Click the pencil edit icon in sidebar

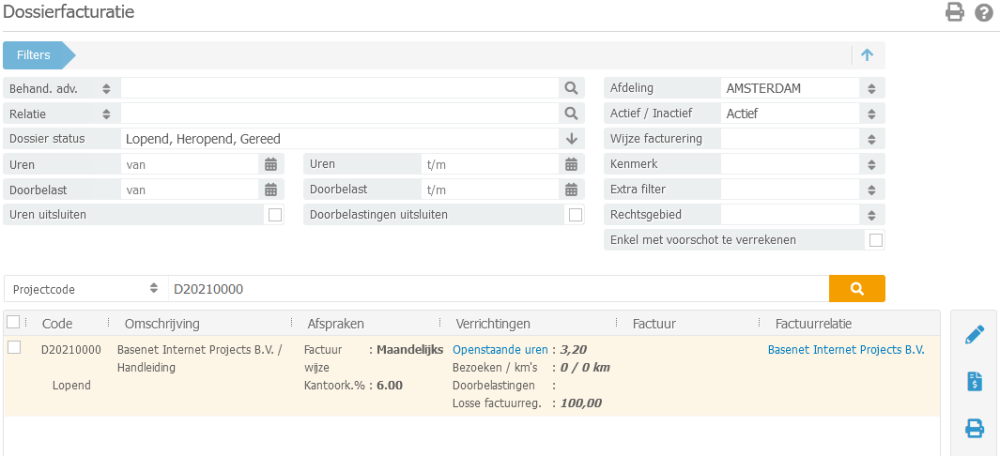point(974,335)
